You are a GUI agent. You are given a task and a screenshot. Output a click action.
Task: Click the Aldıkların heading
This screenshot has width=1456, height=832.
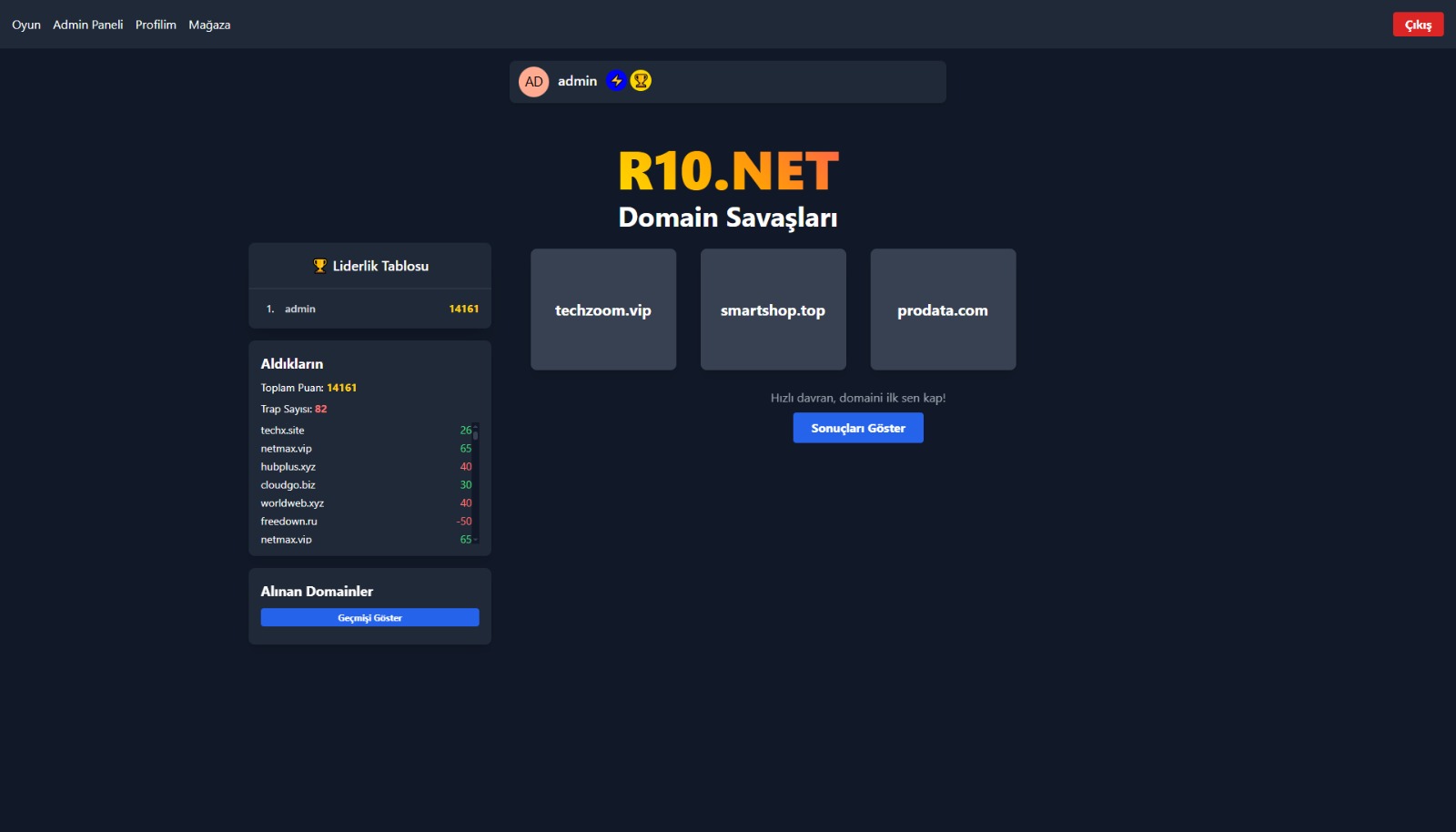click(x=292, y=363)
